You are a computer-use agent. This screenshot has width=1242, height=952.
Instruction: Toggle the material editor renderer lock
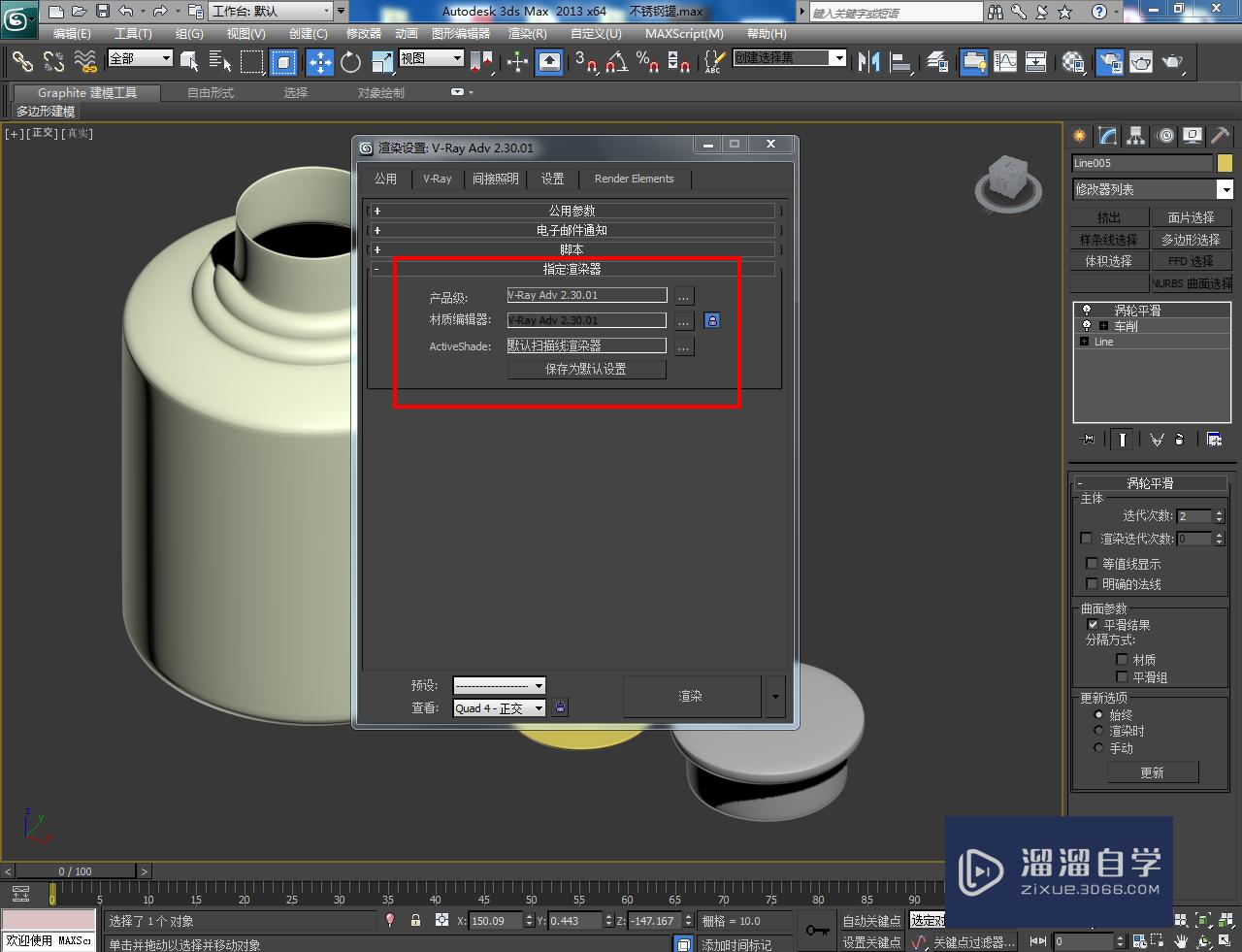click(x=711, y=320)
